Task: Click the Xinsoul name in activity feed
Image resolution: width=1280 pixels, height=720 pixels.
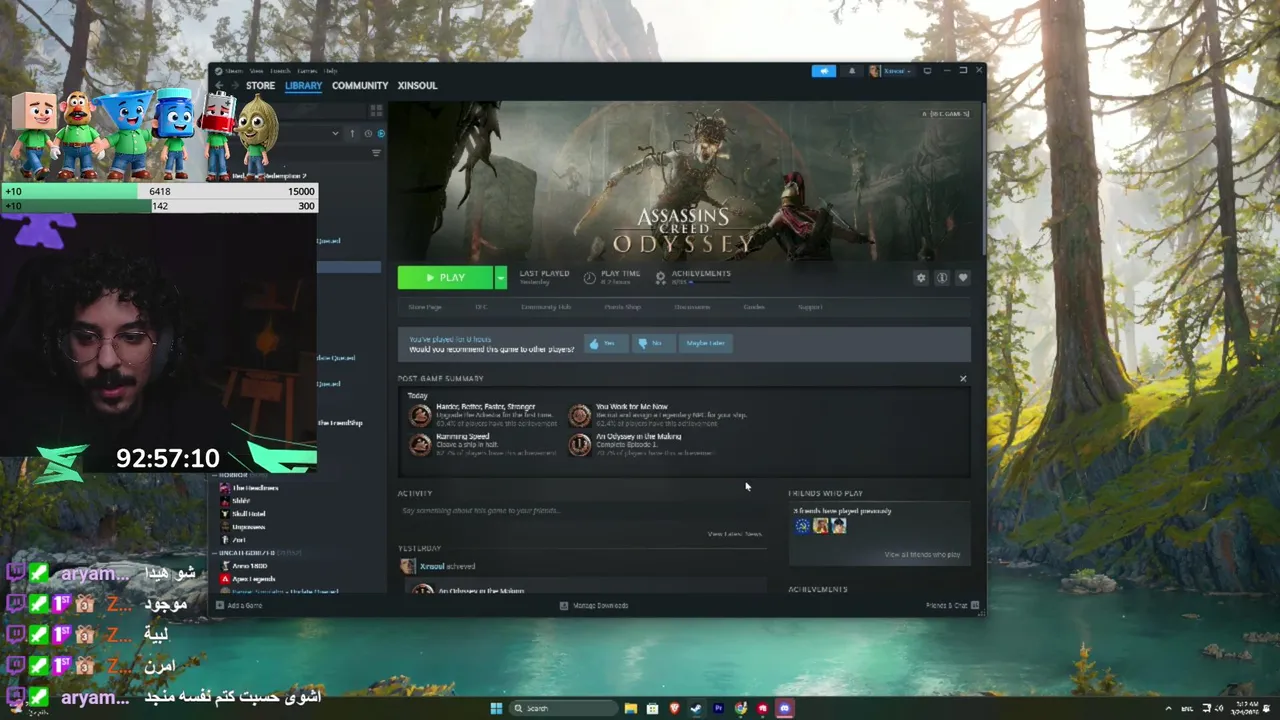Action: click(x=432, y=566)
